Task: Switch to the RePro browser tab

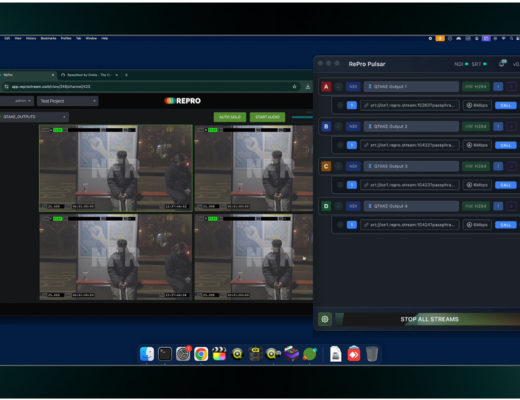Action: coord(28,75)
